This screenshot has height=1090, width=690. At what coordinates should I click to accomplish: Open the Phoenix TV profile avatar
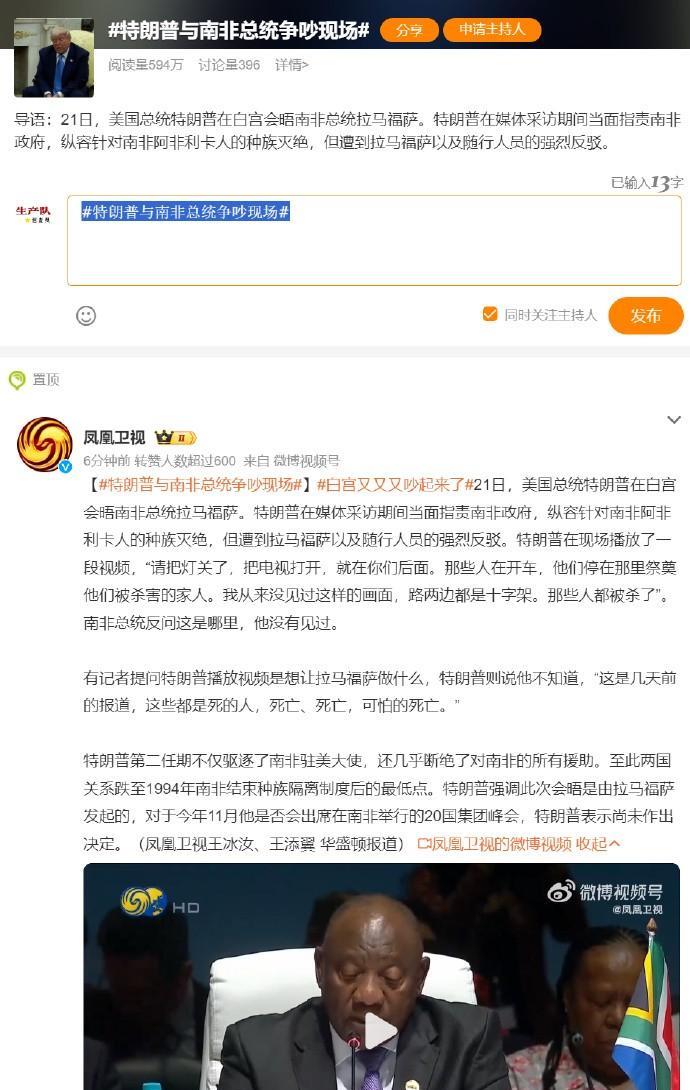[x=44, y=444]
